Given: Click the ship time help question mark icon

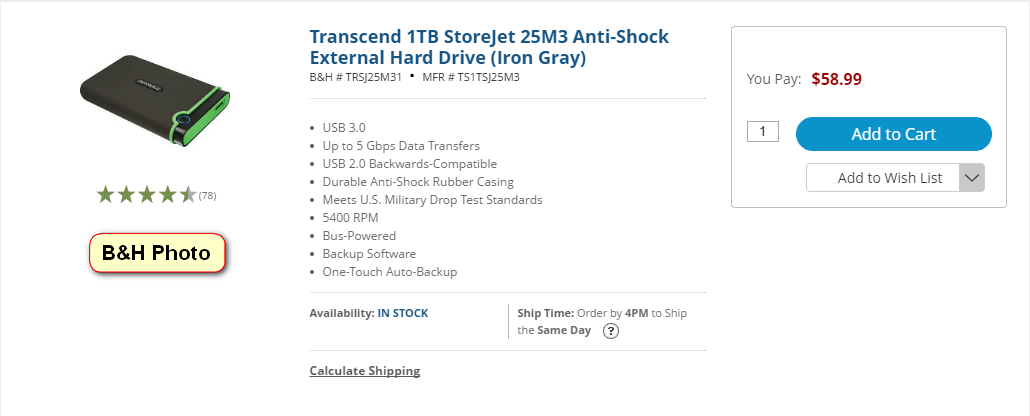Looking at the screenshot, I should 611,332.
